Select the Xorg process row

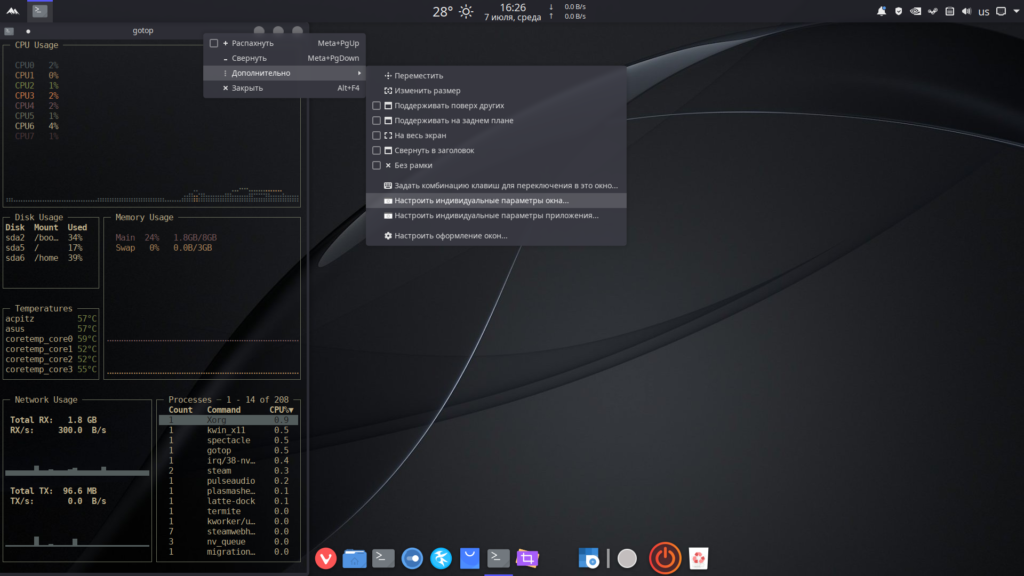(229, 421)
